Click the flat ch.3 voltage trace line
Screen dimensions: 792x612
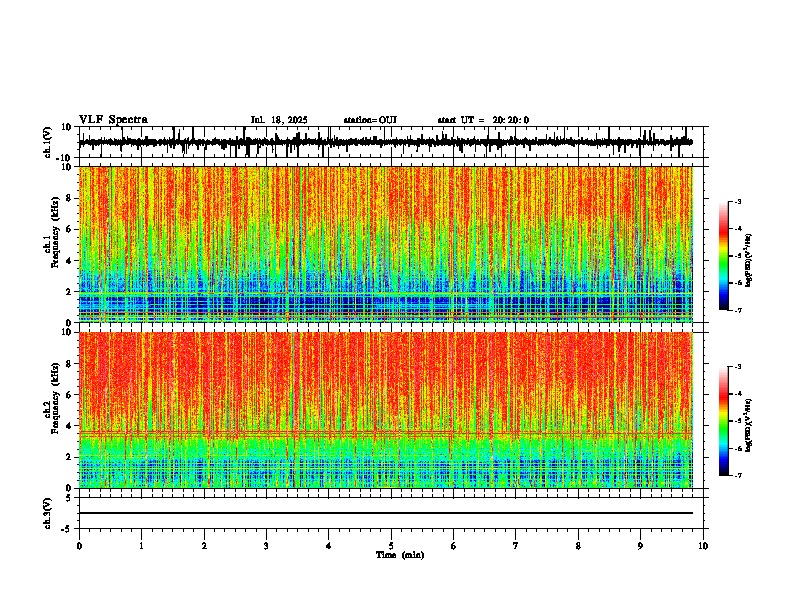[x=385, y=513]
